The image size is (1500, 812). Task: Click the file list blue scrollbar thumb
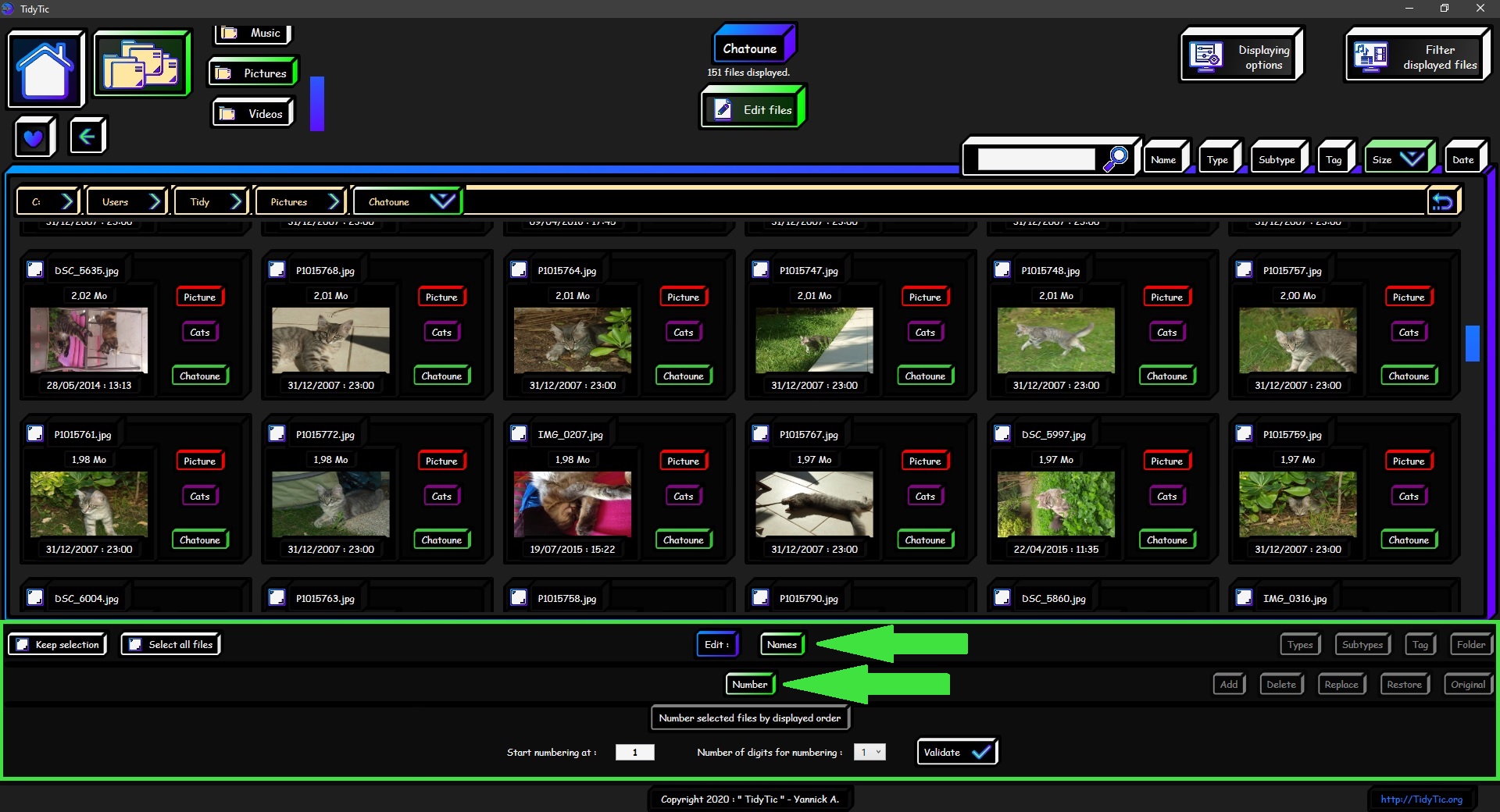pos(1473,343)
